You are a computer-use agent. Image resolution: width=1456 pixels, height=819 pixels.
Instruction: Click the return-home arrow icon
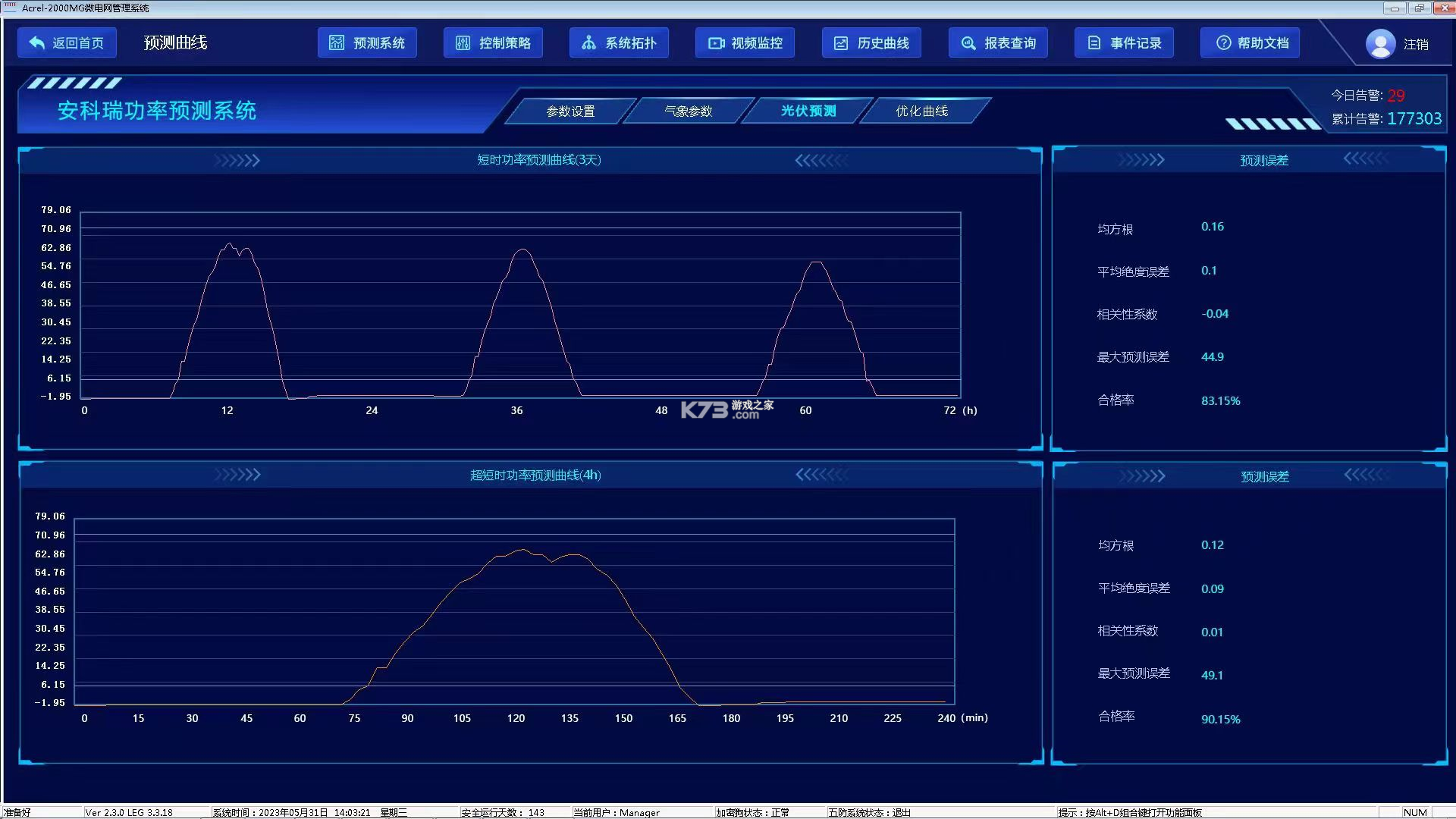[x=37, y=43]
